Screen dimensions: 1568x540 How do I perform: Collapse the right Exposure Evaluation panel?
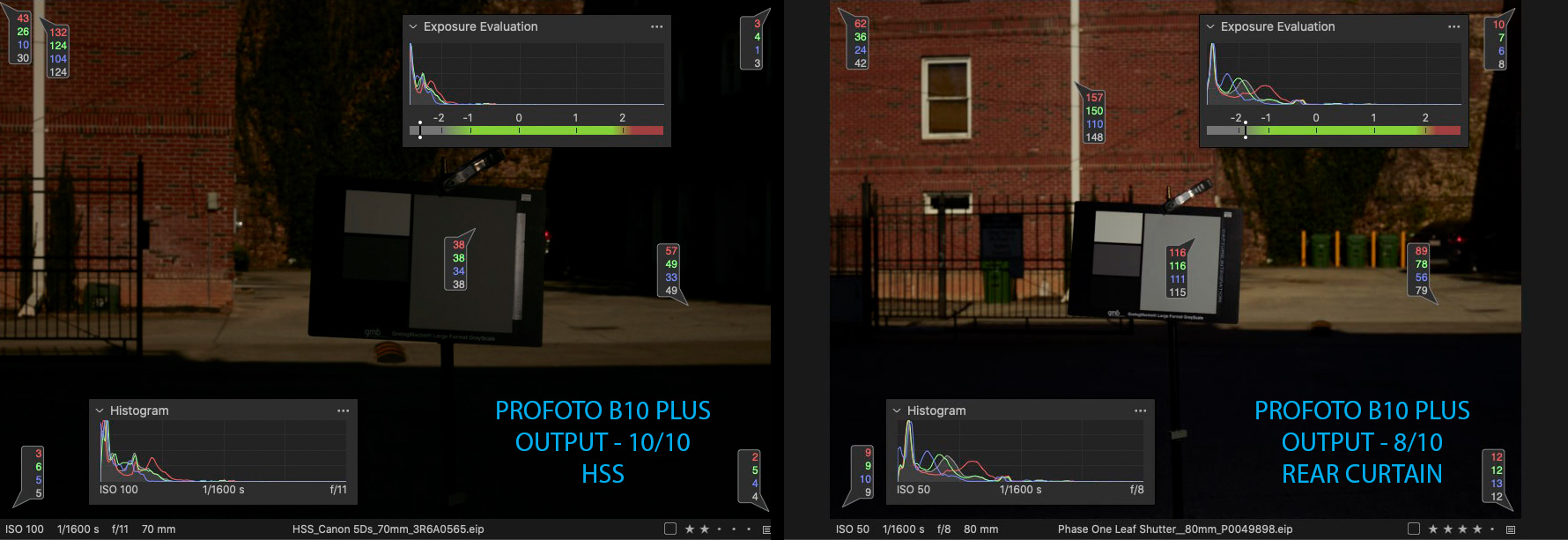(x=1210, y=26)
